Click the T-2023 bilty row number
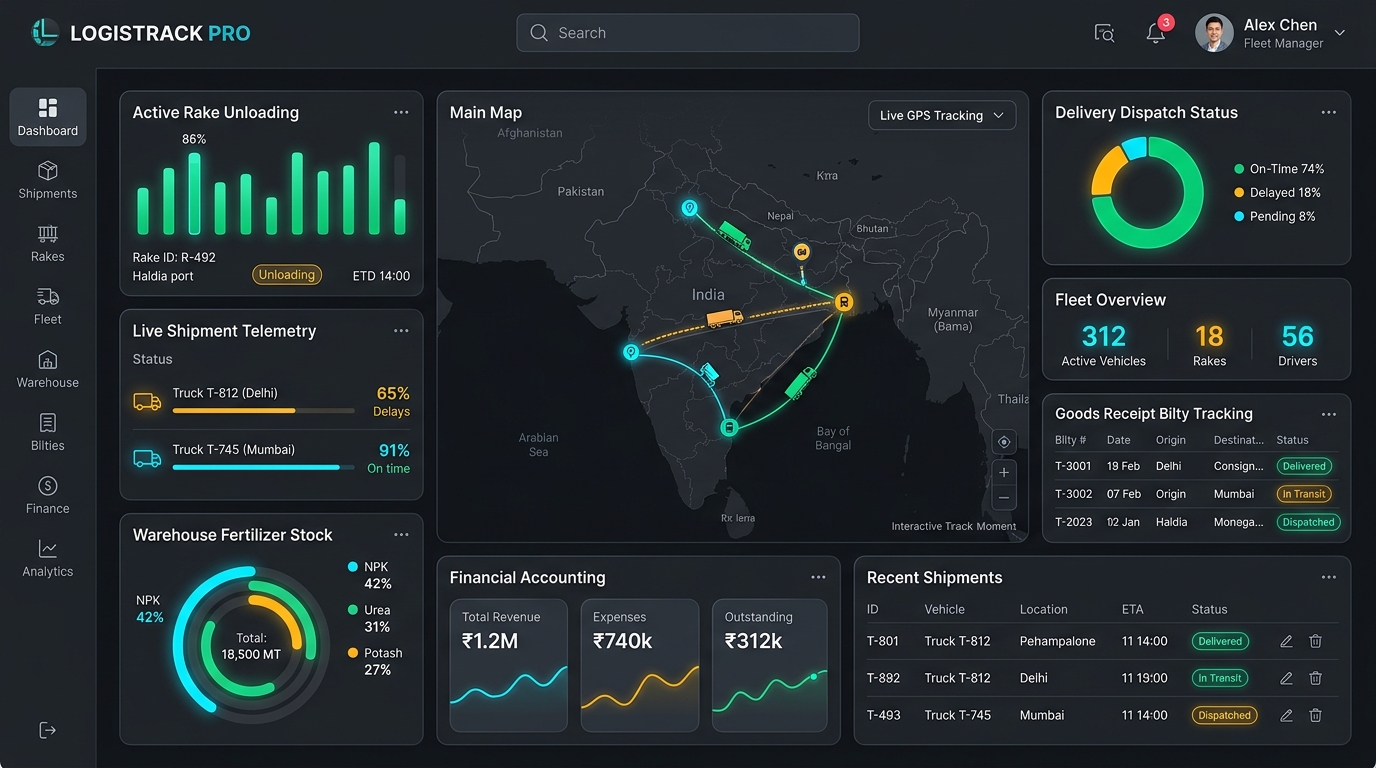Viewport: 1376px width, 768px height. (x=1074, y=522)
